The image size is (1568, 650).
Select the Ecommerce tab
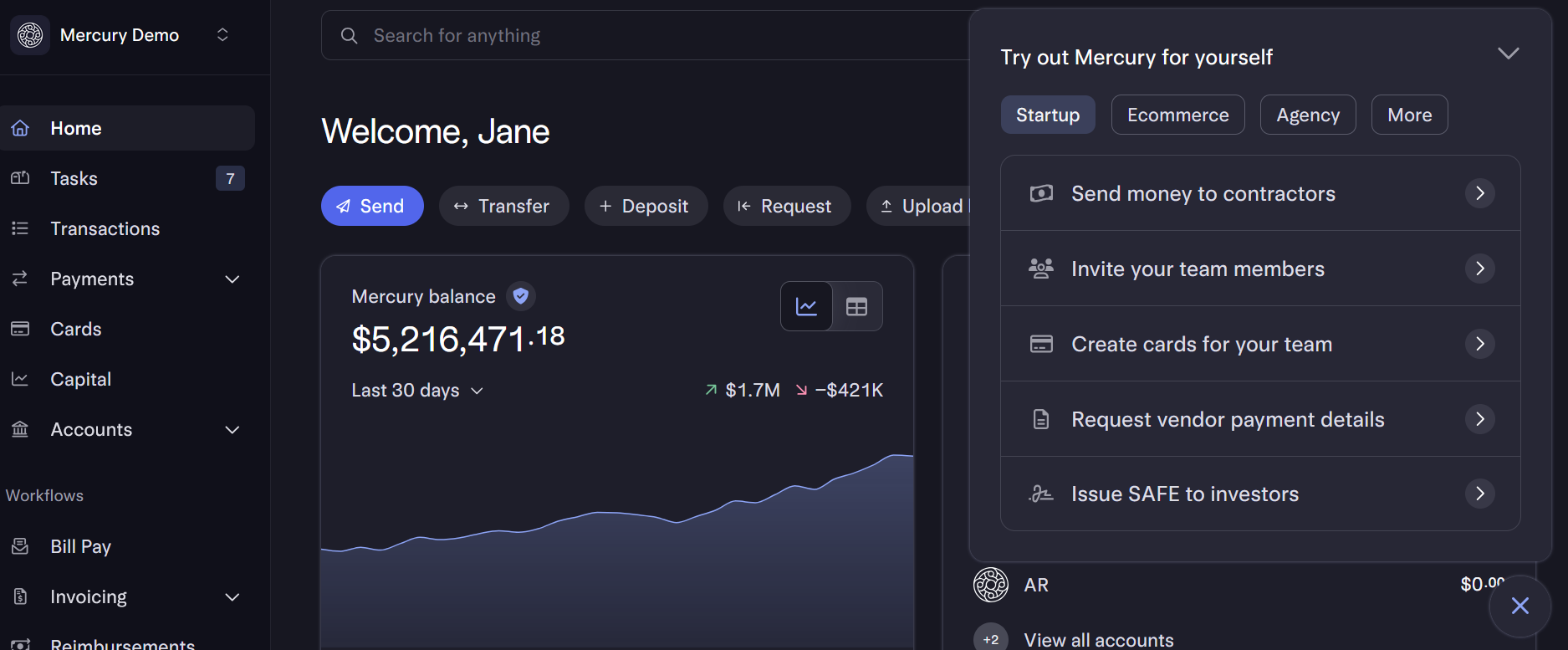tap(1177, 115)
